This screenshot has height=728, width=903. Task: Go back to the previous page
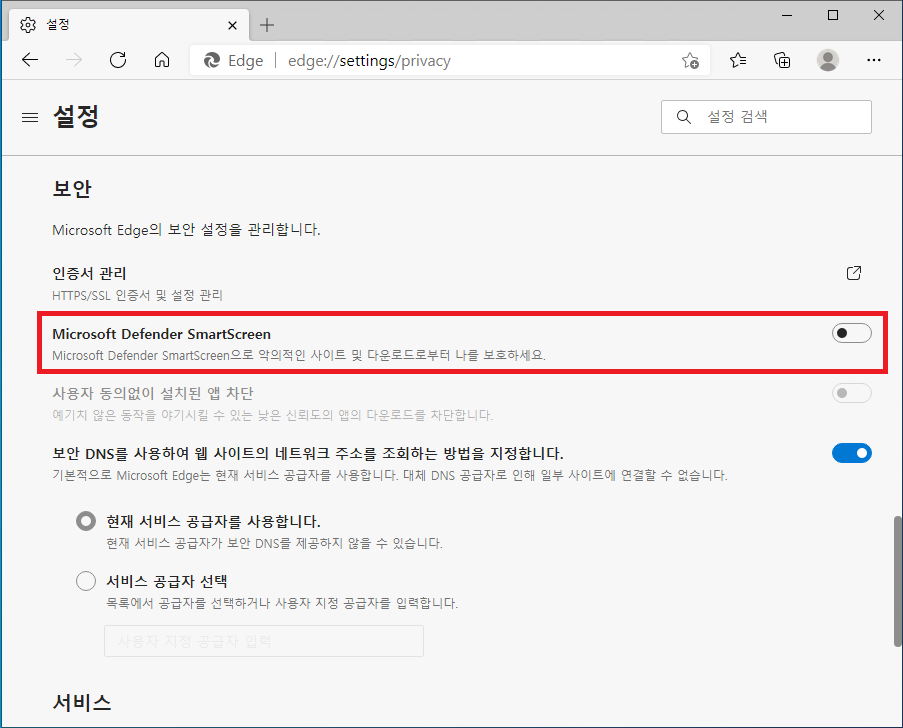pos(30,60)
